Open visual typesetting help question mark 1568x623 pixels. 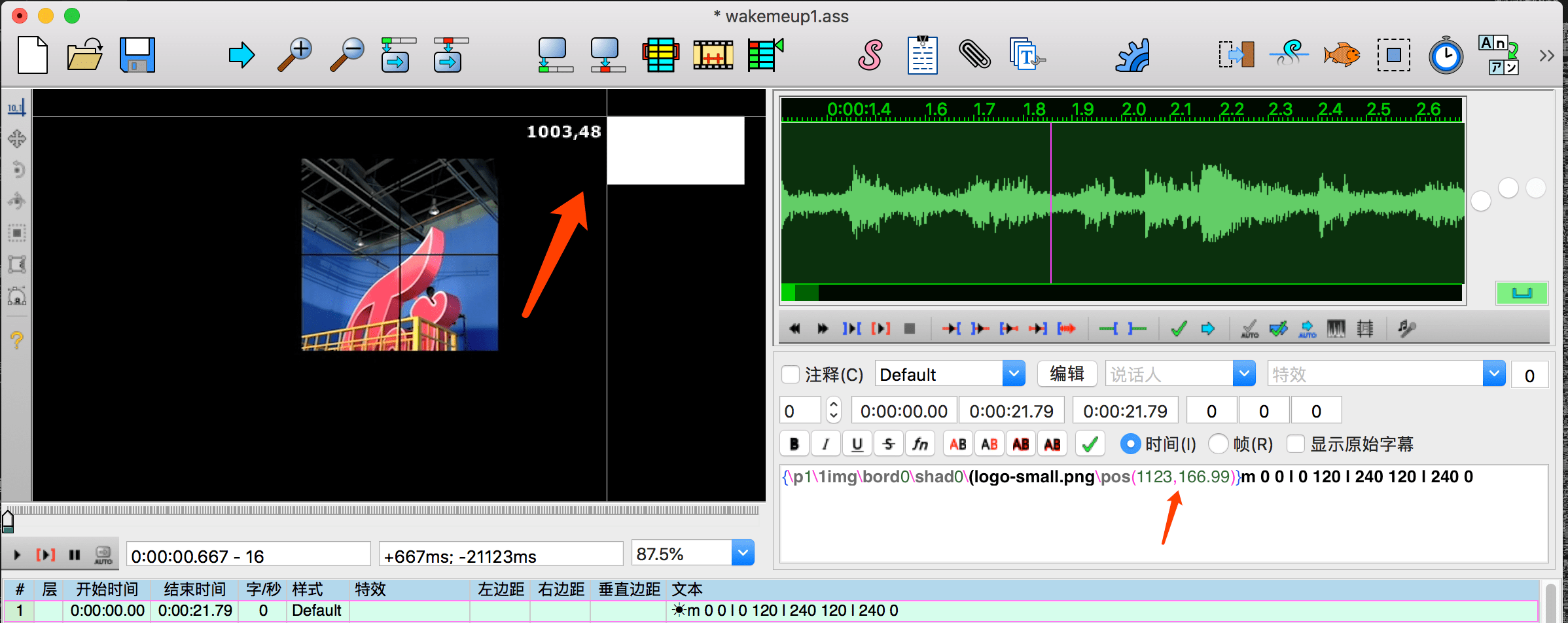(x=17, y=340)
